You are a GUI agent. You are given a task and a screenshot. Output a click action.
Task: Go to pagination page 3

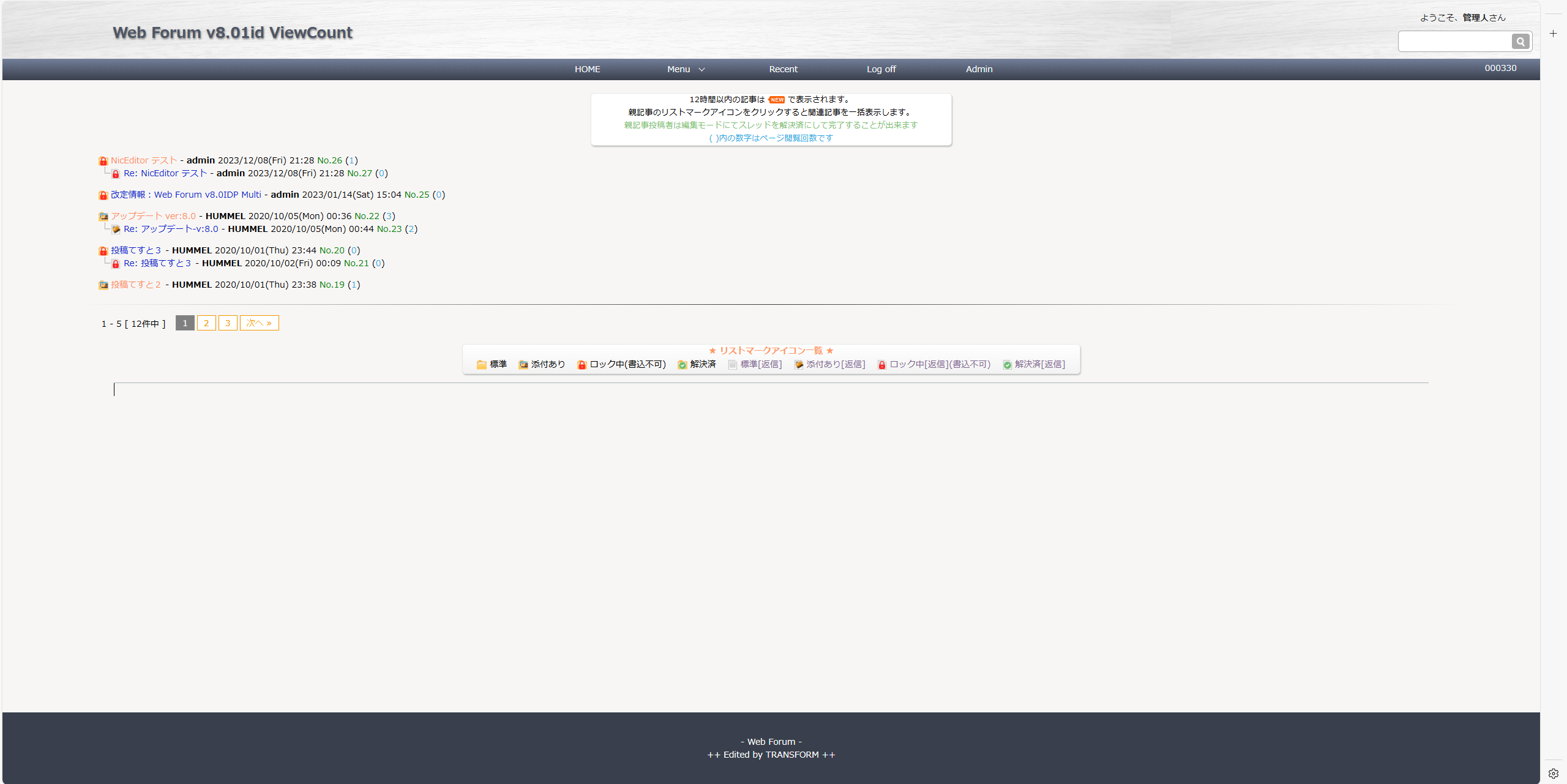tap(228, 323)
